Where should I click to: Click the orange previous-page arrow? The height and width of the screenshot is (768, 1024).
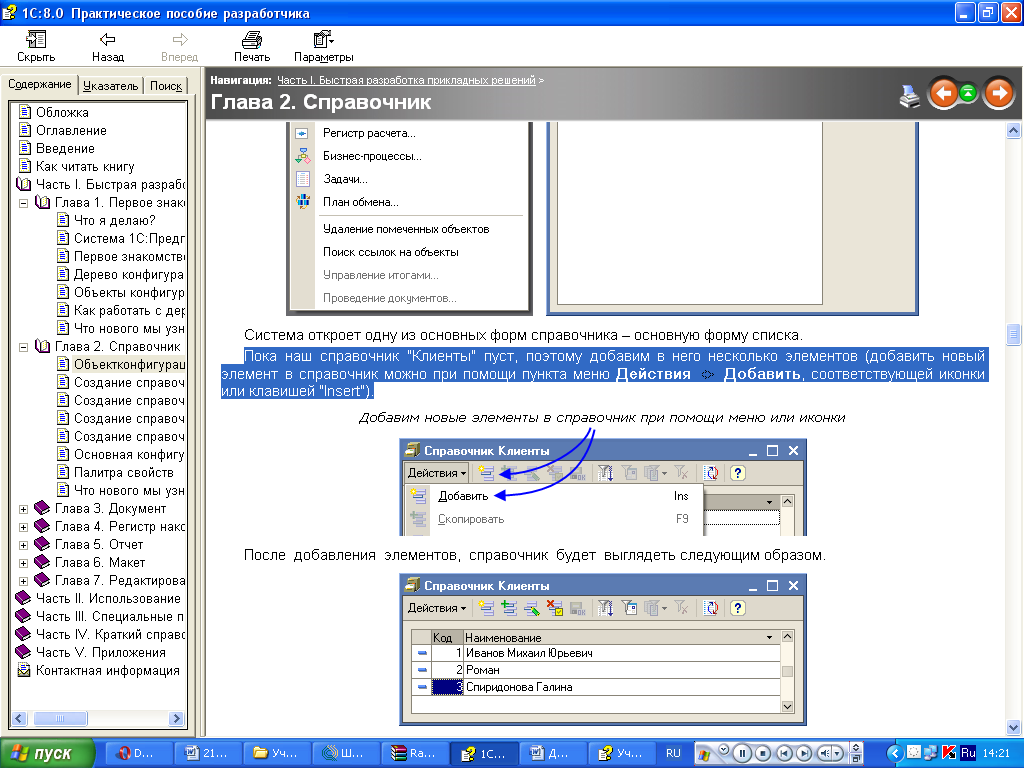(942, 93)
